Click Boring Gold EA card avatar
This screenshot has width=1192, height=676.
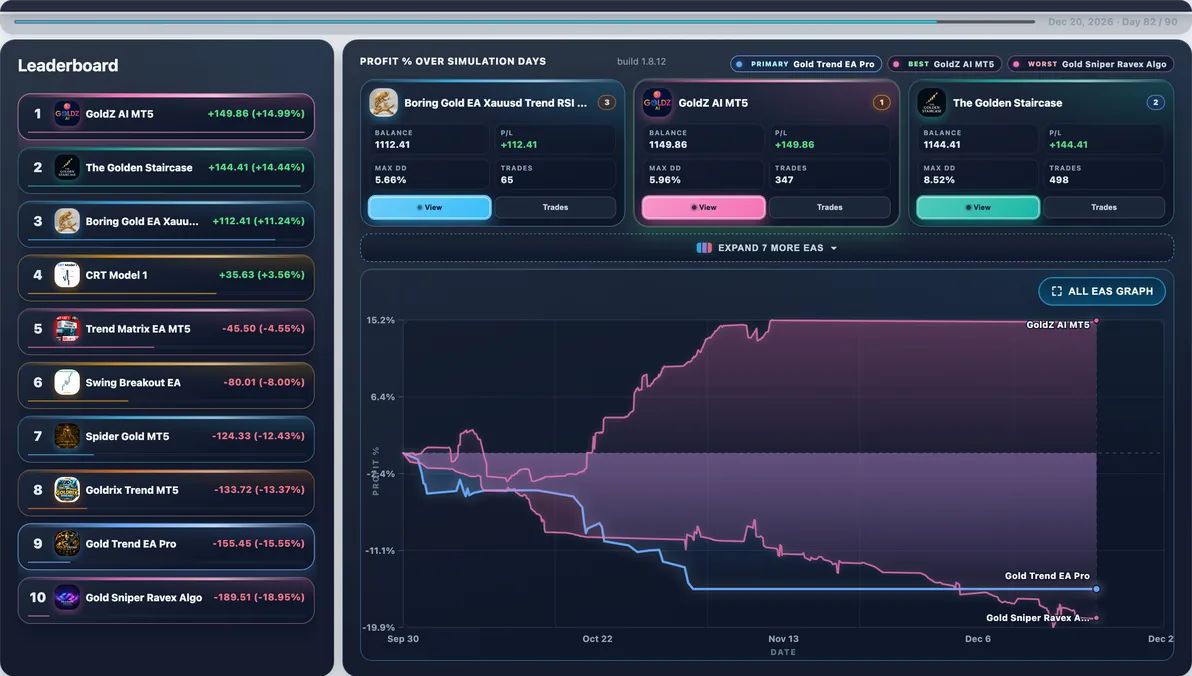(x=383, y=103)
